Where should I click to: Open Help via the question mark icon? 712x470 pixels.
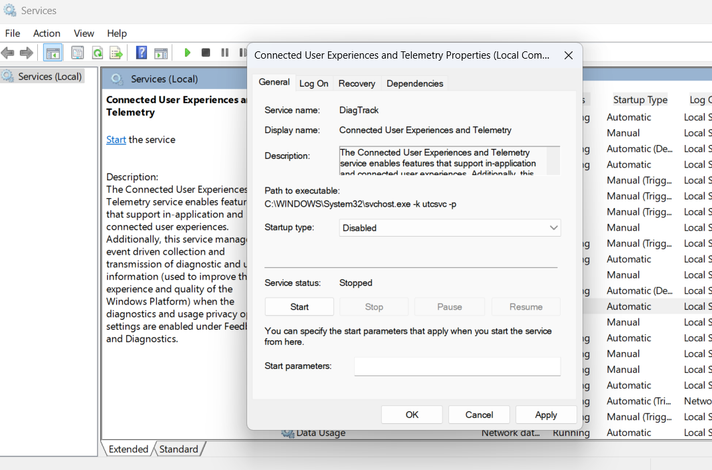[x=142, y=52]
